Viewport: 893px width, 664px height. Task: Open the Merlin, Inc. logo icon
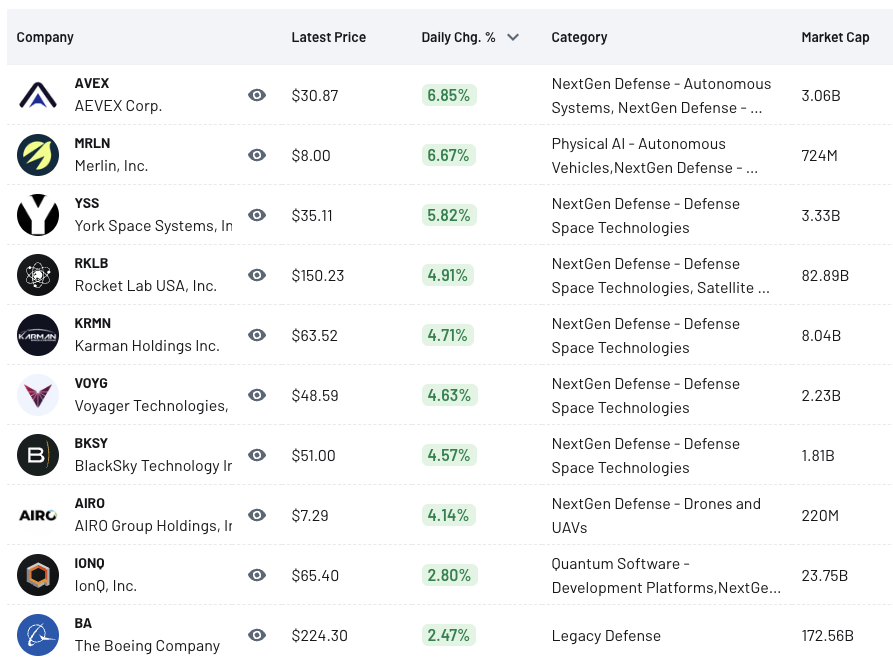pyautogui.click(x=38, y=155)
